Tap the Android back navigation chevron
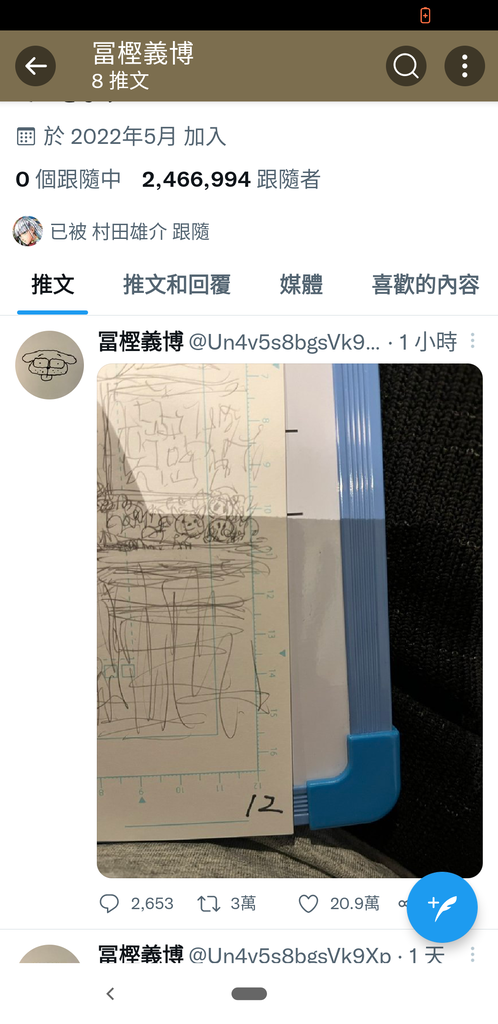Viewport: 498px width, 1024px height. coord(110,994)
